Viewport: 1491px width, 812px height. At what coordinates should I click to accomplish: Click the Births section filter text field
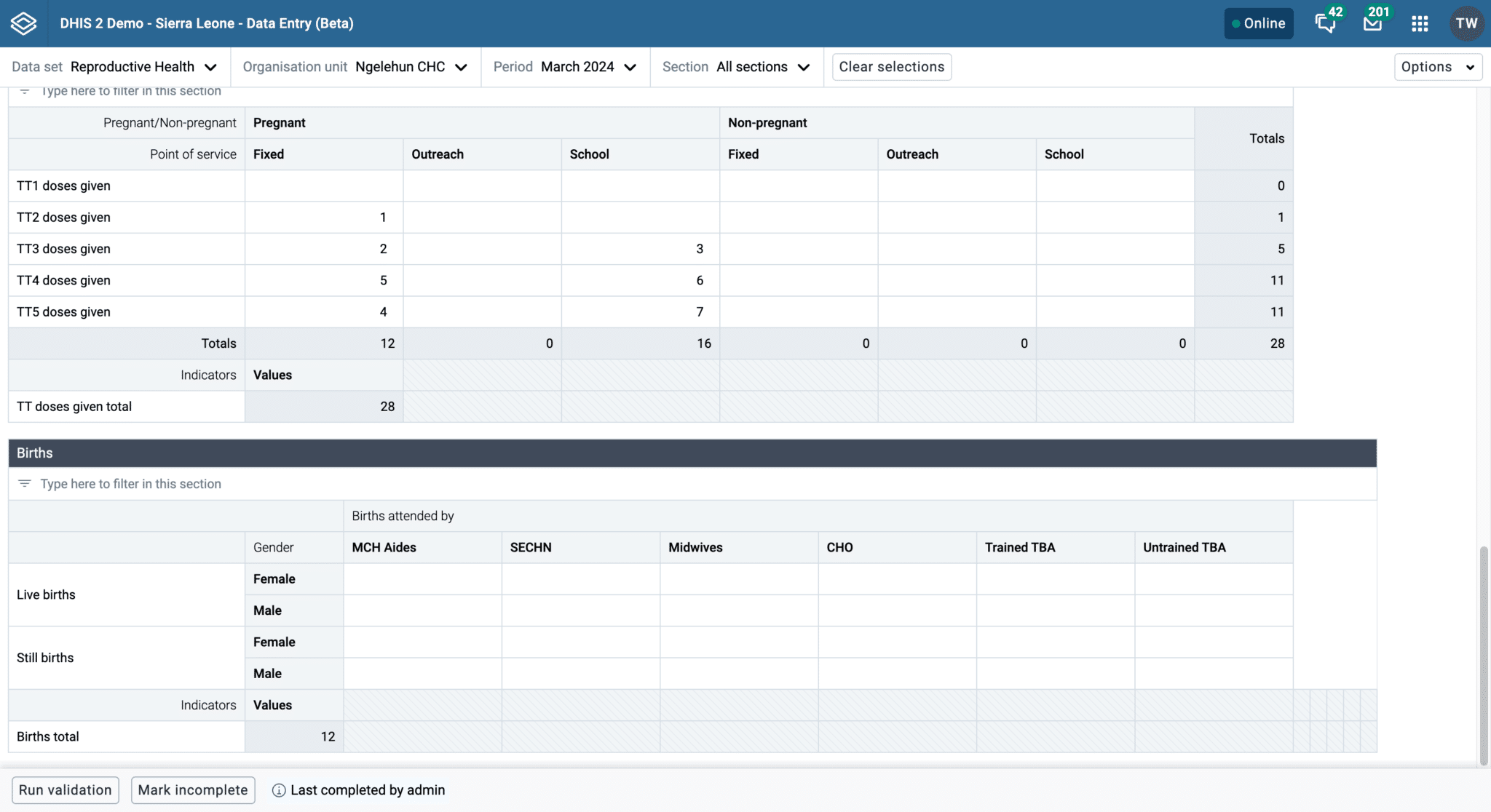coord(130,483)
